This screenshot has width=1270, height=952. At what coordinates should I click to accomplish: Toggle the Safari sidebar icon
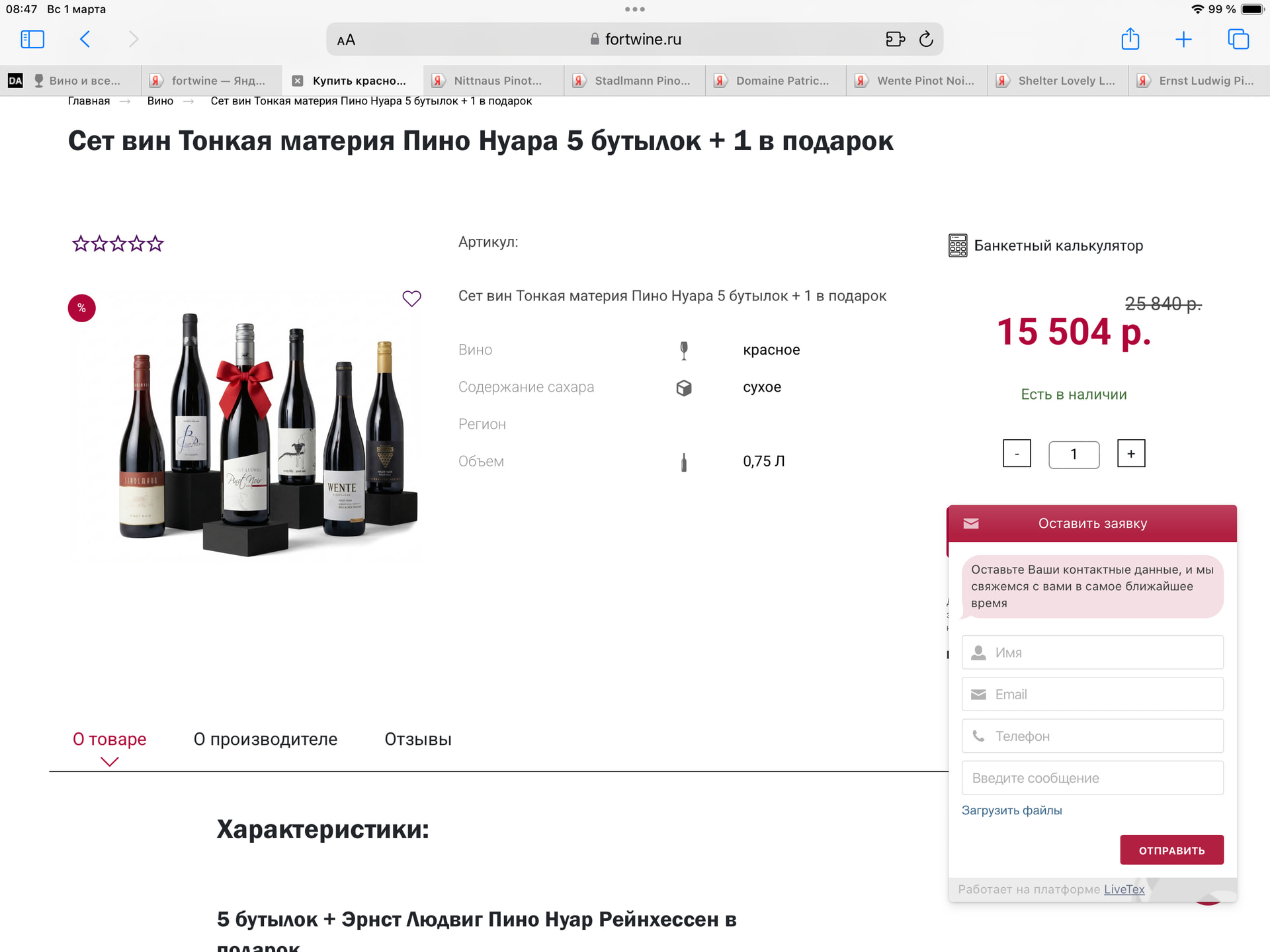pyautogui.click(x=32, y=39)
